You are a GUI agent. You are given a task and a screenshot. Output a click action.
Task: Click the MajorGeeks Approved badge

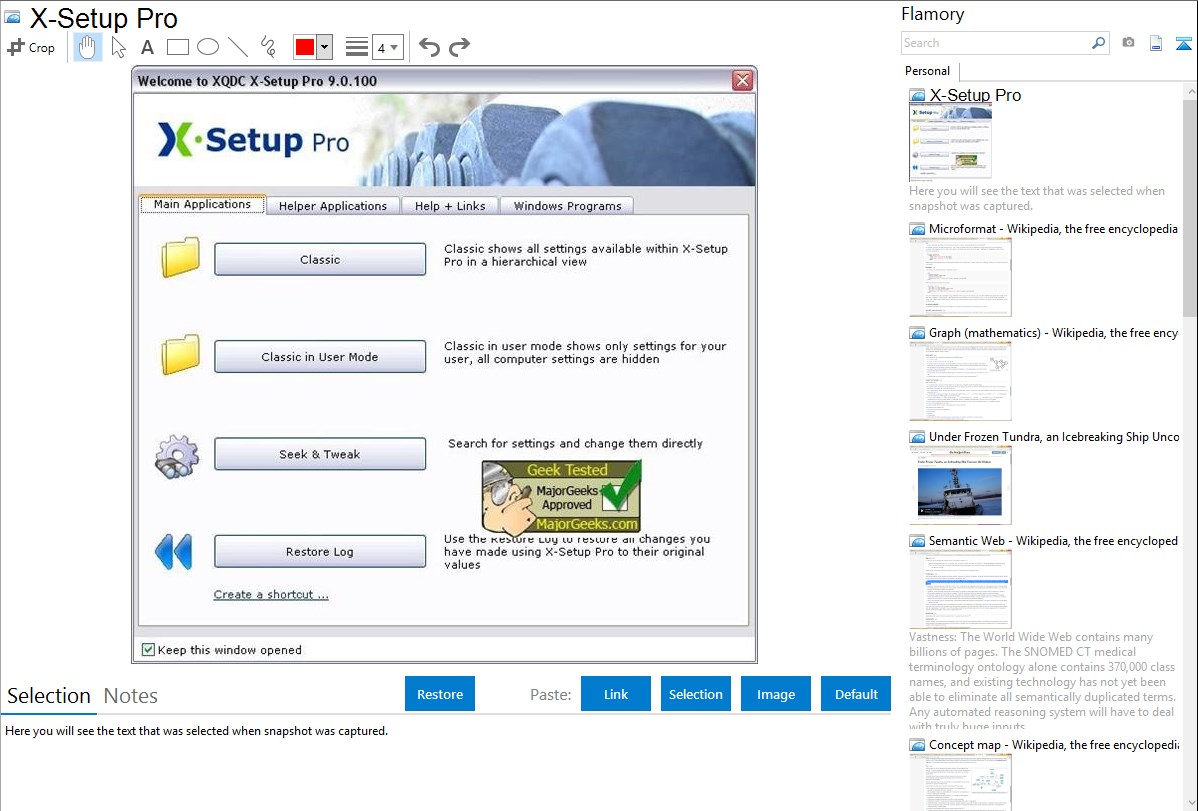point(562,496)
